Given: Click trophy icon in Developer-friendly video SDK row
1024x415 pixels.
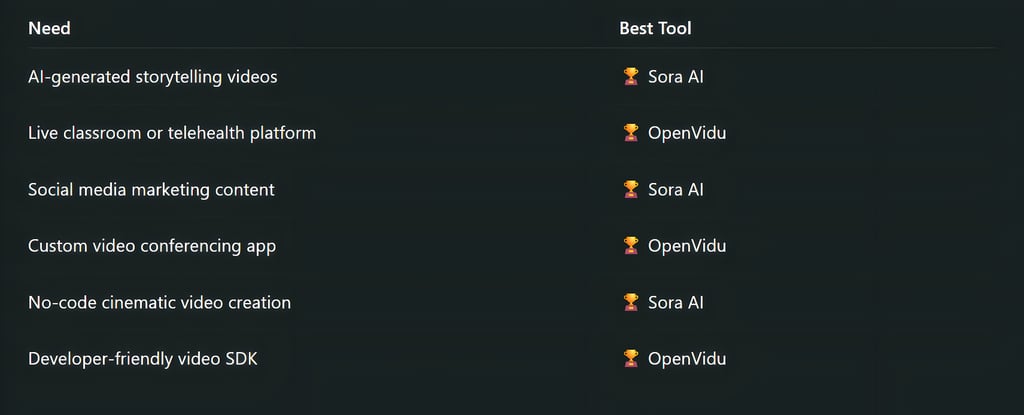Looking at the screenshot, I should 631,359.
